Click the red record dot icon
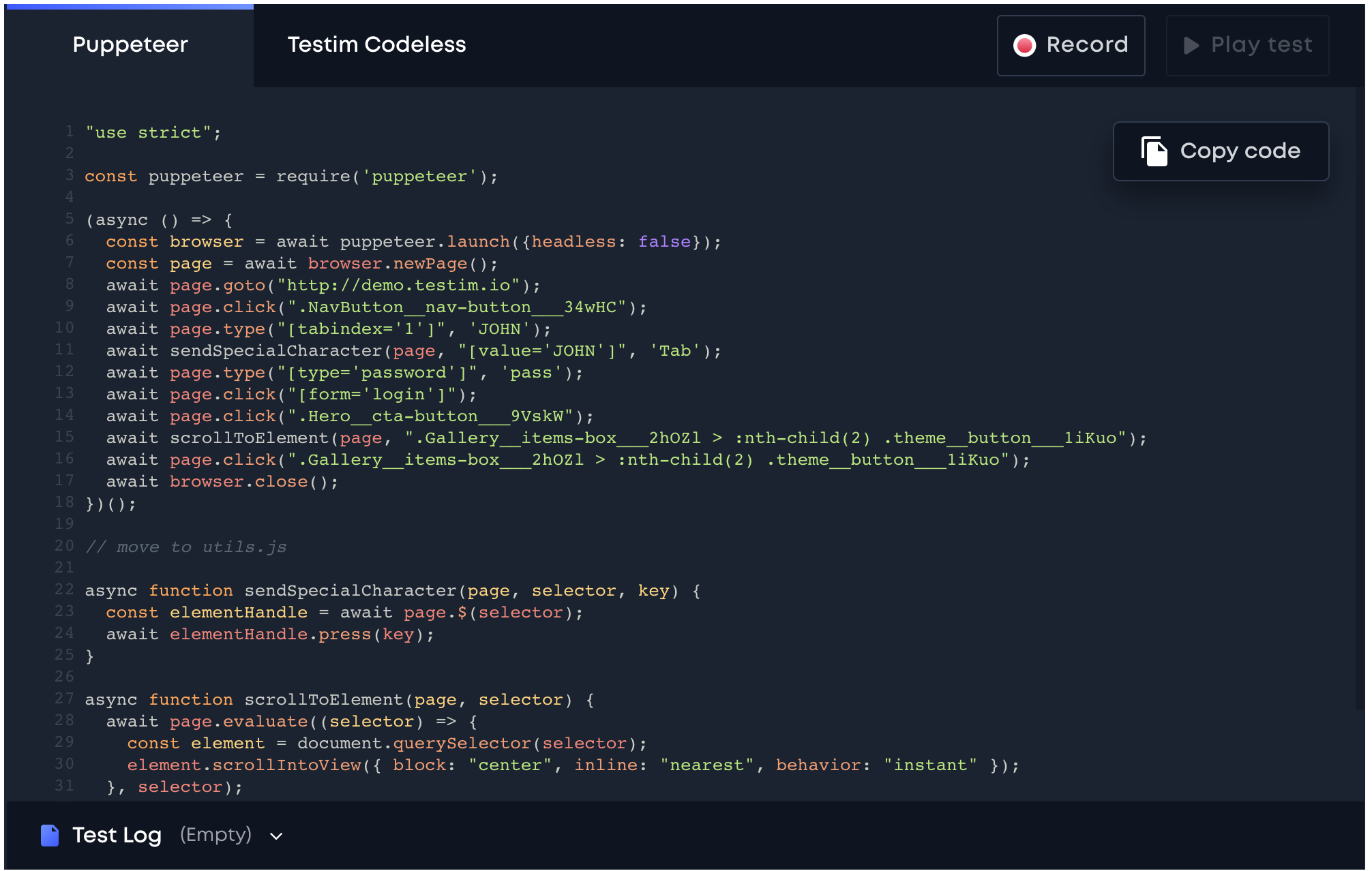 tap(1026, 45)
